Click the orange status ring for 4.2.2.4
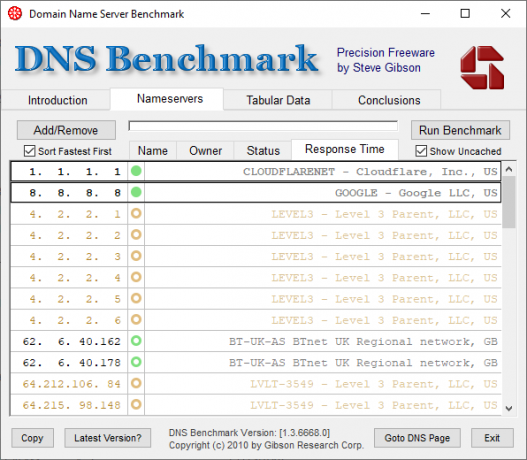Screen dimensions: 527x460 [x=136, y=277]
